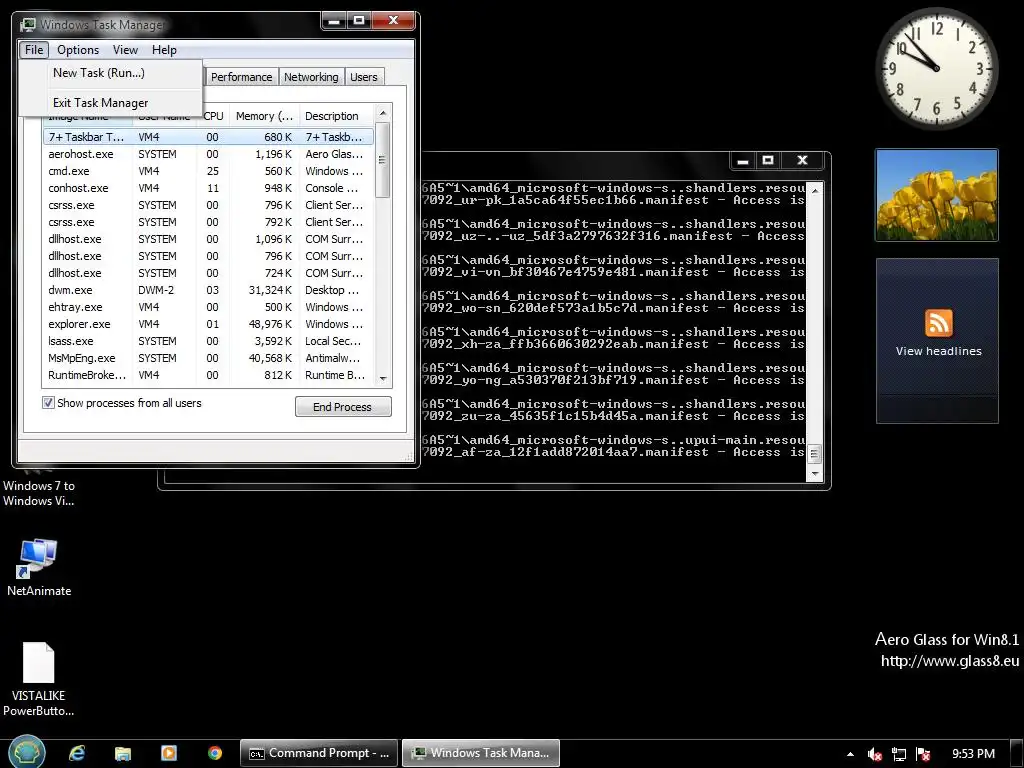Click the muted volume tray icon
This screenshot has width=1024, height=768.
(874, 754)
